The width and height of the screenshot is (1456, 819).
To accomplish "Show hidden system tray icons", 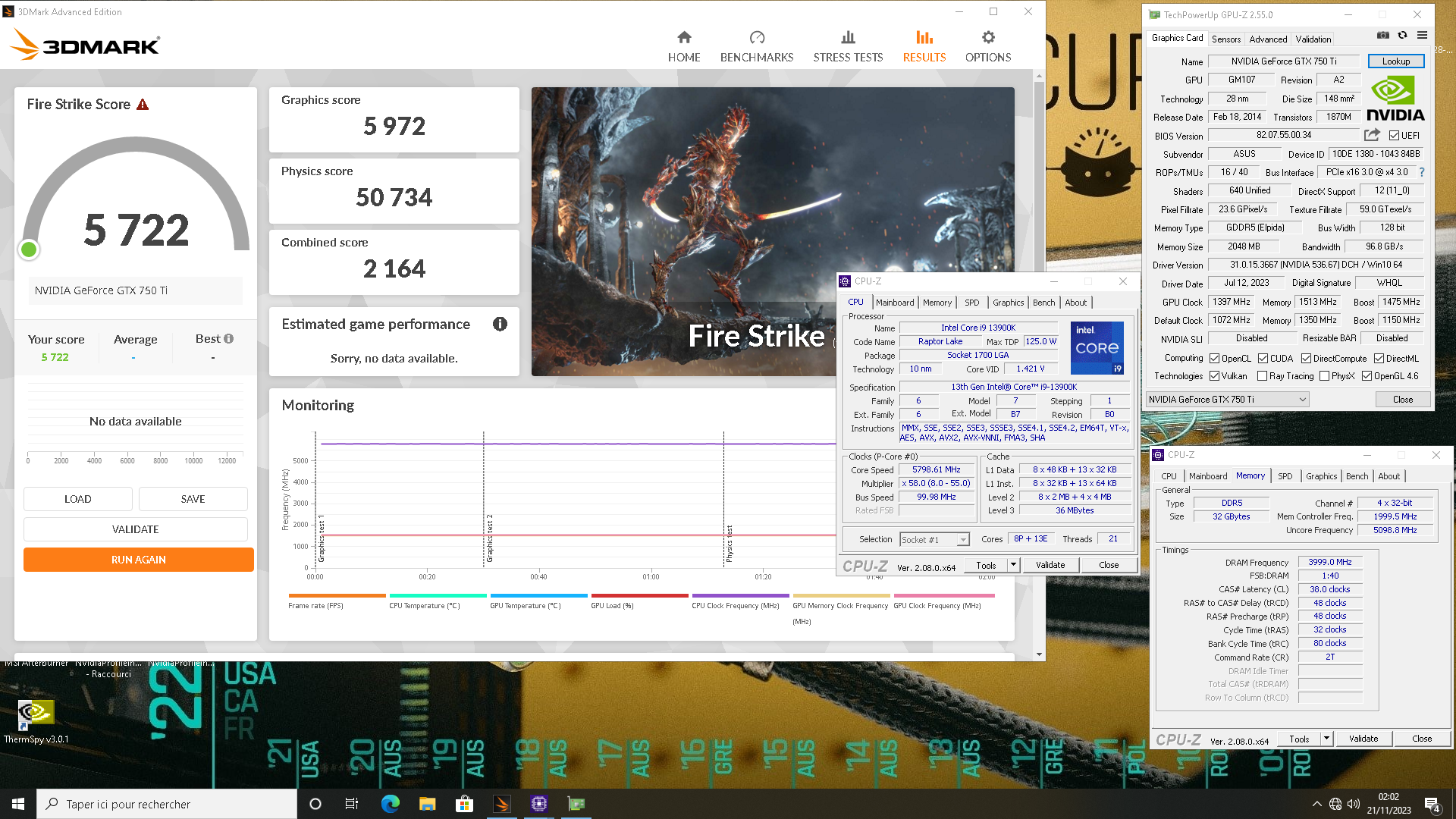I will click(1316, 804).
